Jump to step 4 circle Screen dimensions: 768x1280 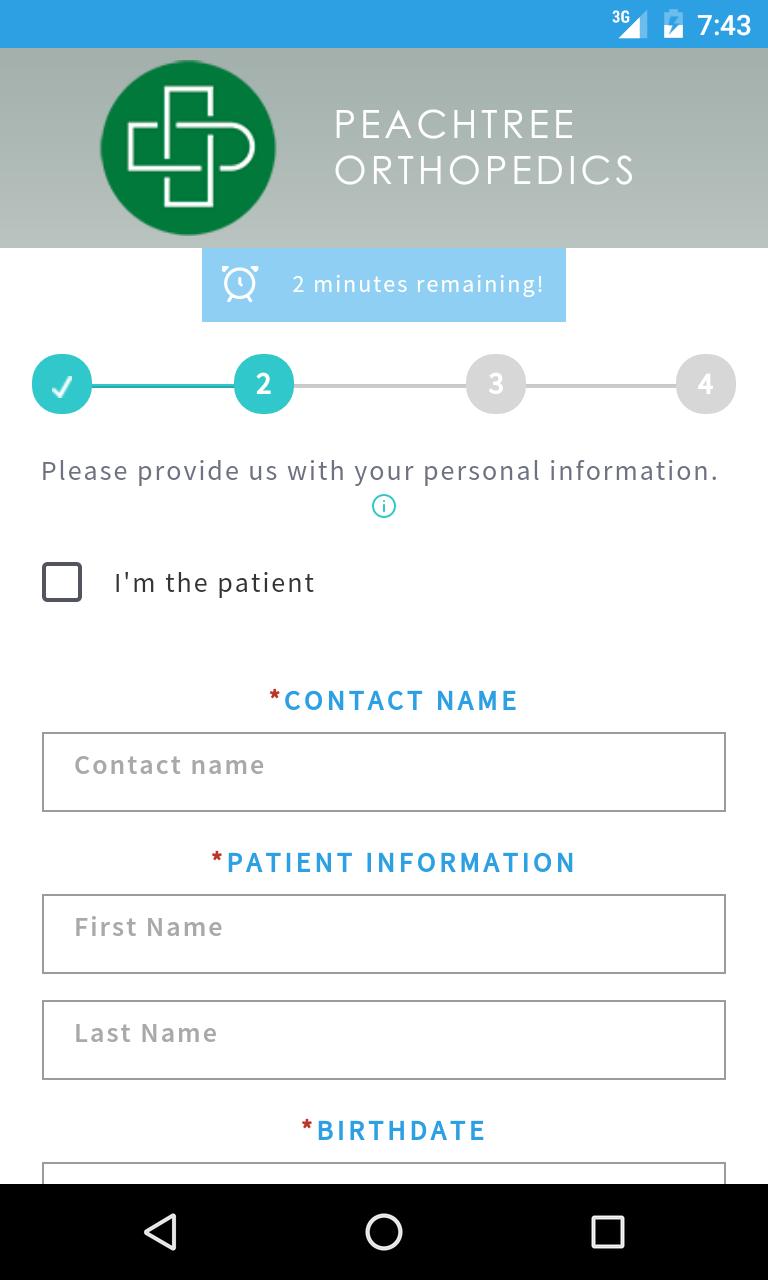pos(706,384)
